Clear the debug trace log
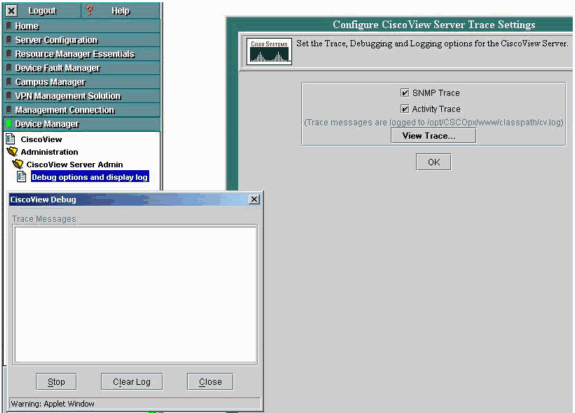 pyautogui.click(x=132, y=382)
